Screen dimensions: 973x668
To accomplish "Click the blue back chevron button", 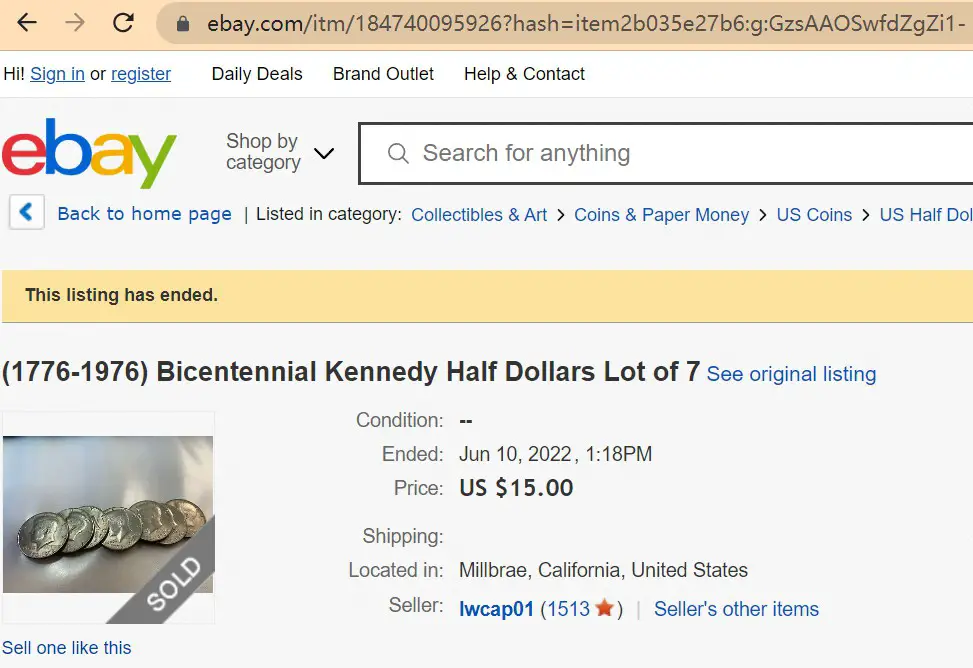I will 27,212.
